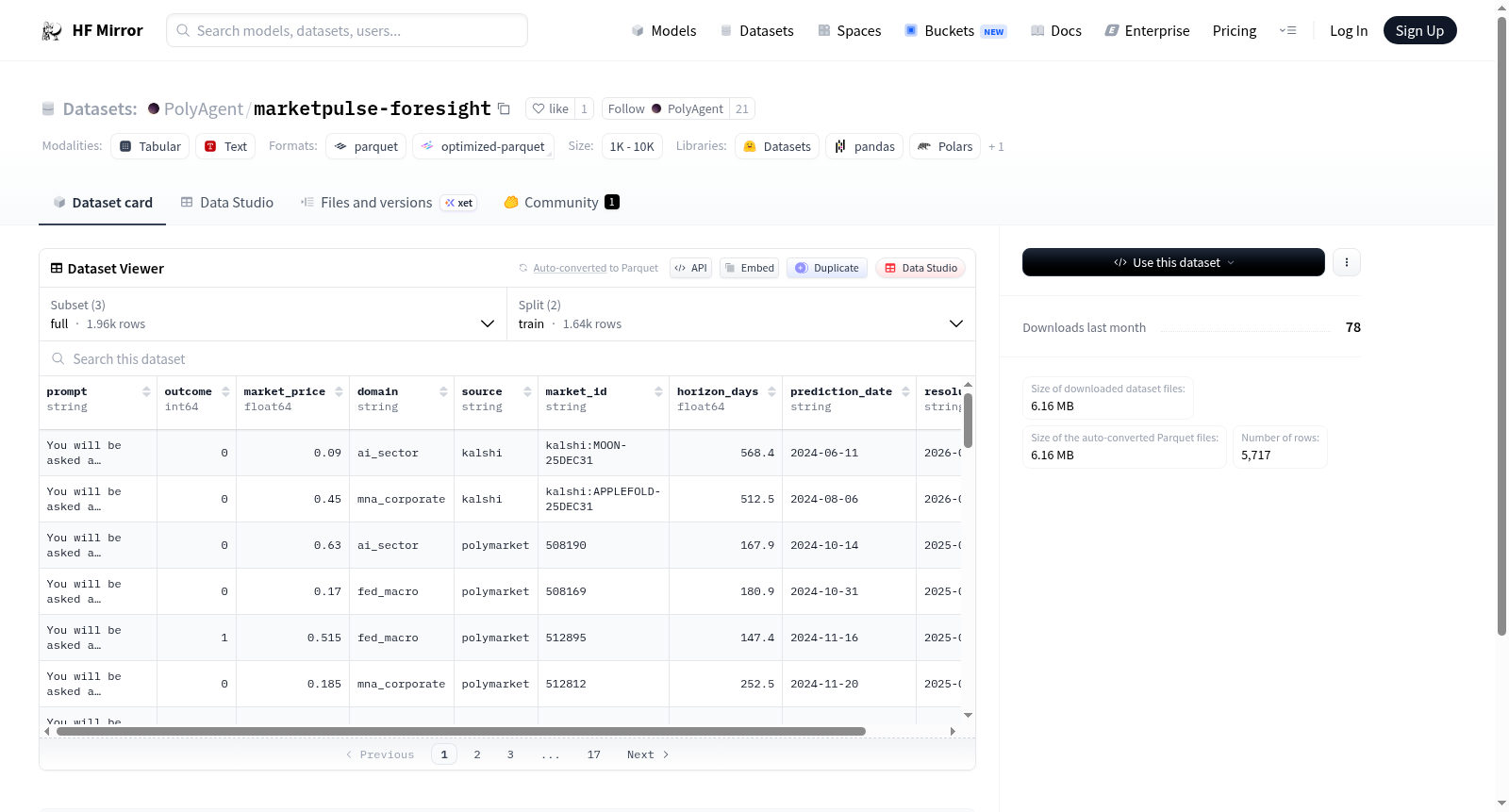Go to the Community tab
The height and width of the screenshot is (812, 1509).
(561, 203)
